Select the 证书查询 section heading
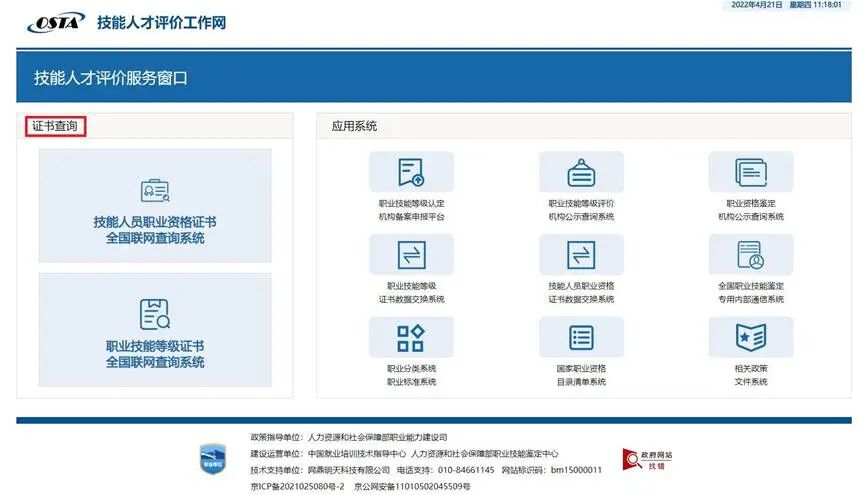The width and height of the screenshot is (864, 495). (x=55, y=126)
